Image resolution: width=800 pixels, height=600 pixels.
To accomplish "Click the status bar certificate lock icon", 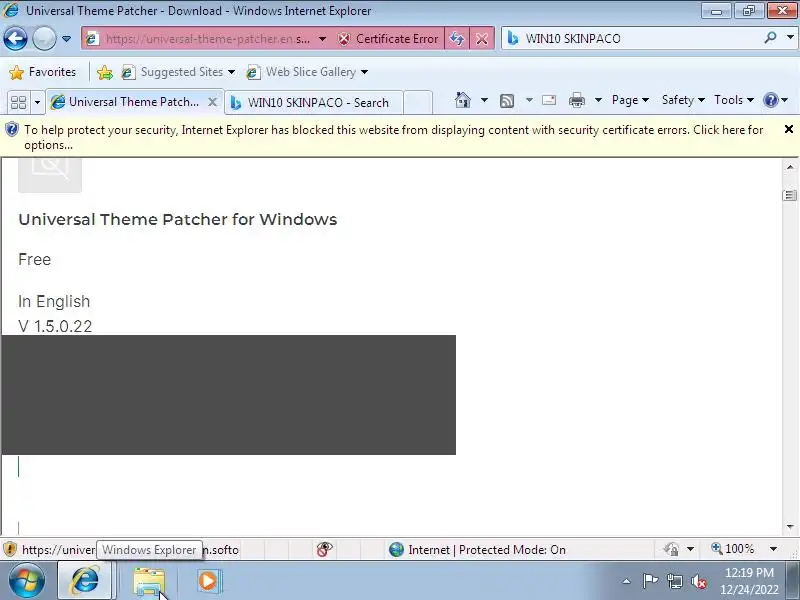I will pyautogui.click(x=671, y=549).
